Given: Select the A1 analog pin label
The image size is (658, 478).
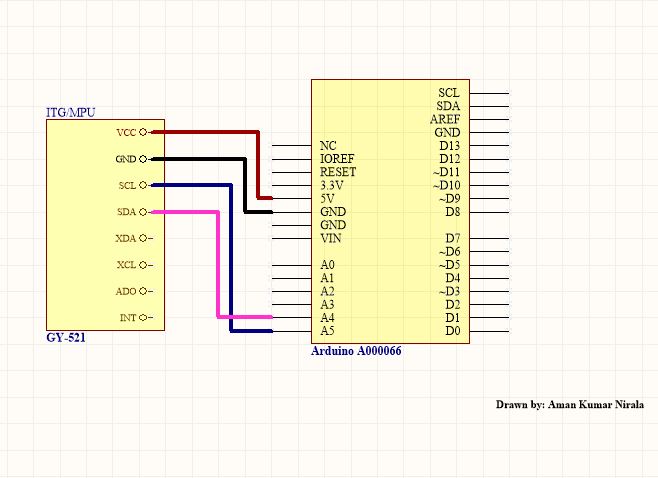Looking at the screenshot, I should (x=327, y=278).
